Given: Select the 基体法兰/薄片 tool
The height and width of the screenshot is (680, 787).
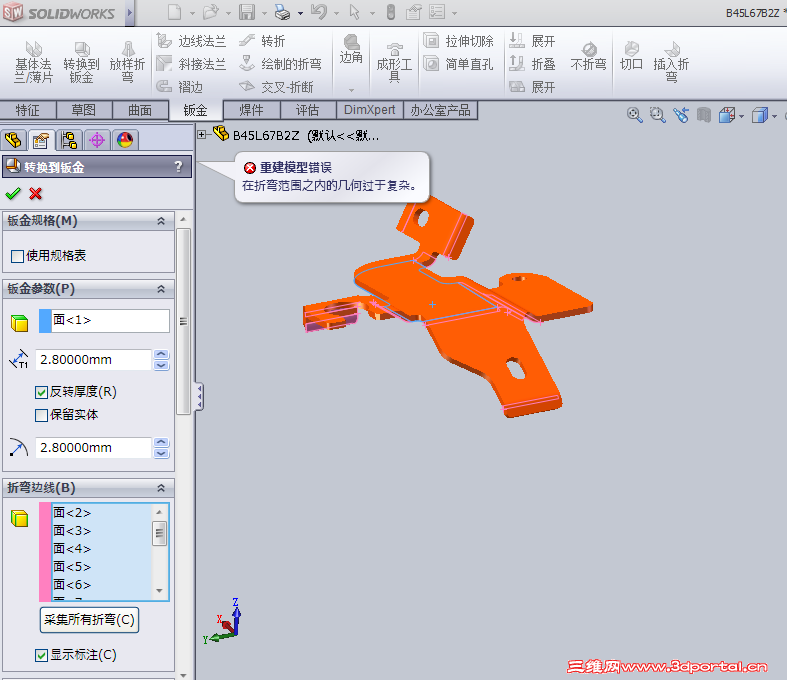Looking at the screenshot, I should pyautogui.click(x=33, y=62).
